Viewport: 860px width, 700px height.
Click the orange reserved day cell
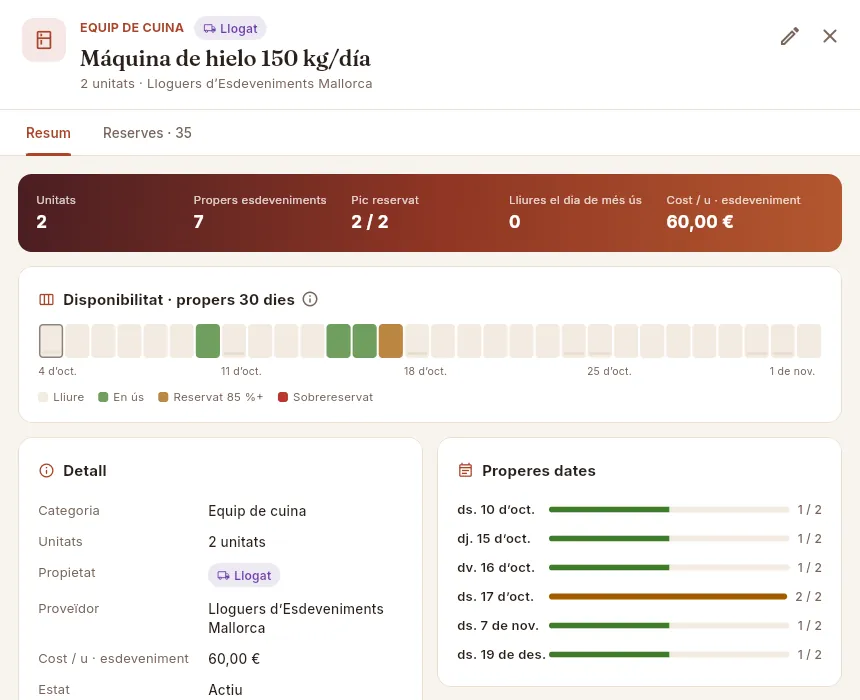tap(391, 341)
